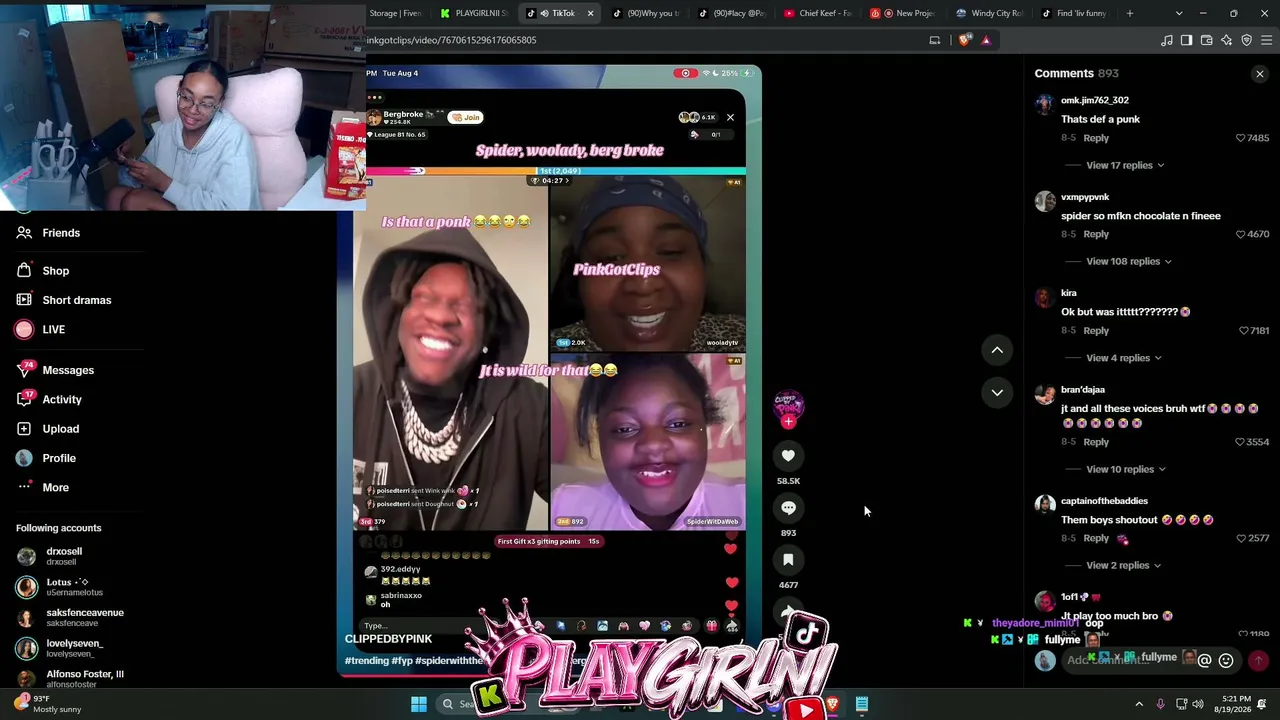Viewport: 1280px width, 720px height.
Task: Switch to Windy City tab
Action: (990, 13)
